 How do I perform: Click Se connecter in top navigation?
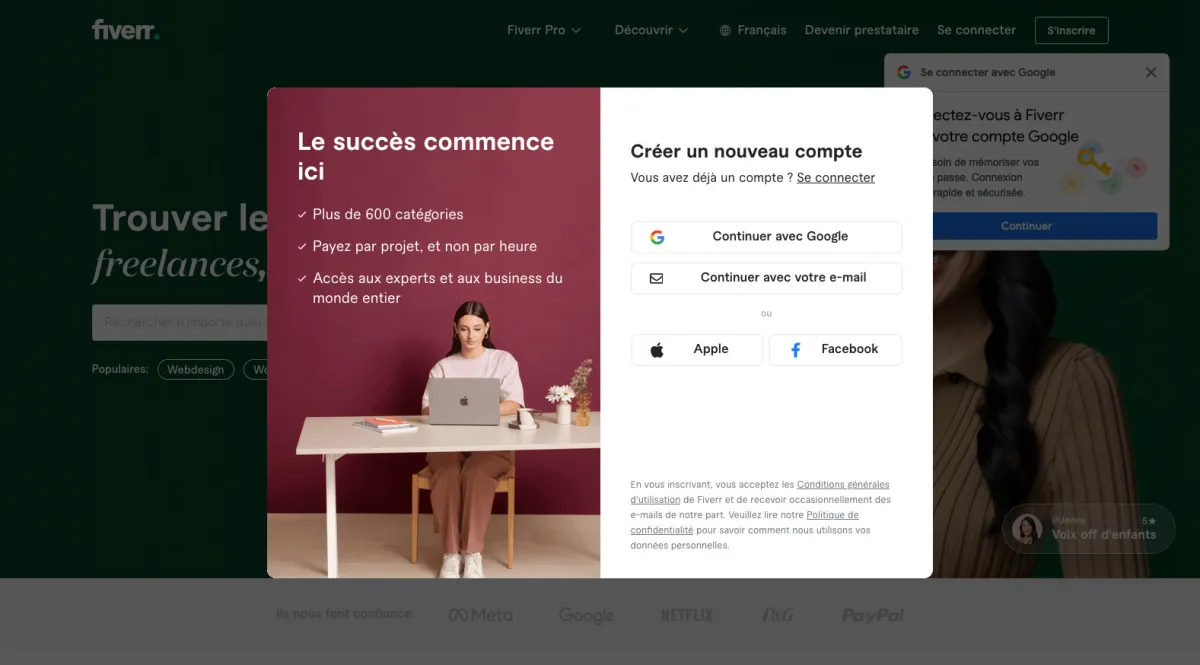point(976,30)
